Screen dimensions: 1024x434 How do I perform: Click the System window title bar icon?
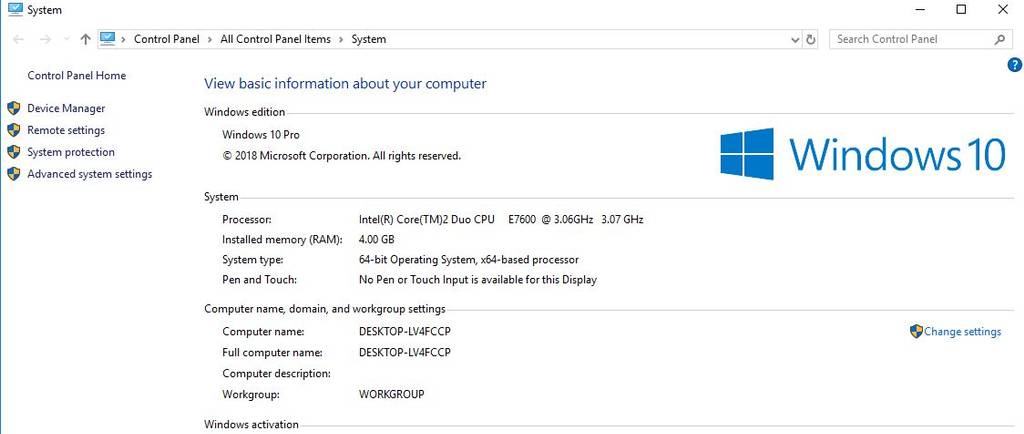click(x=15, y=10)
